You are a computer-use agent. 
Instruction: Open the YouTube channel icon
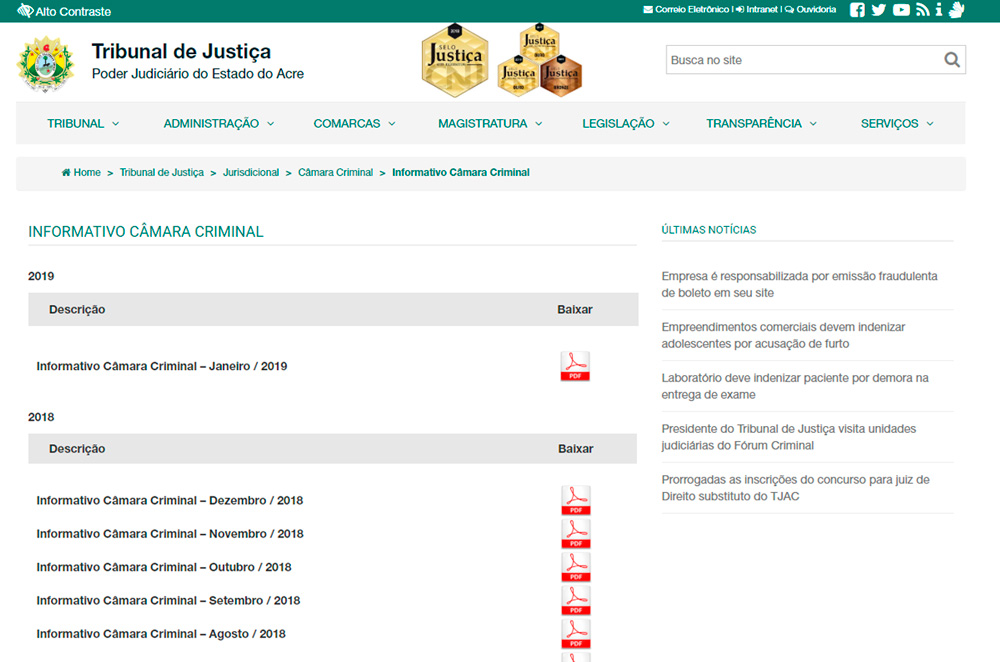(901, 10)
